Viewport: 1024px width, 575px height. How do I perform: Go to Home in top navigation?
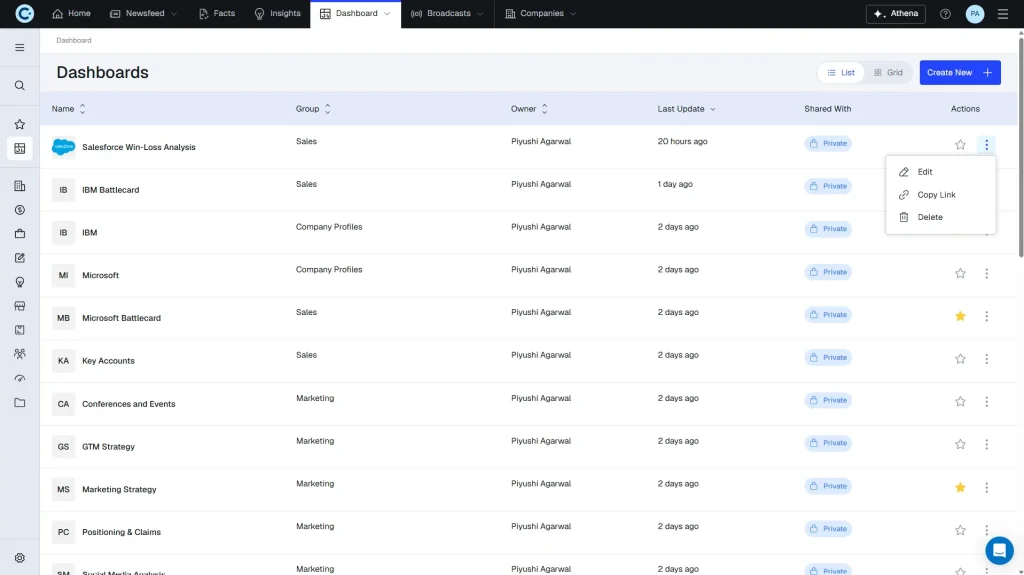(x=71, y=14)
